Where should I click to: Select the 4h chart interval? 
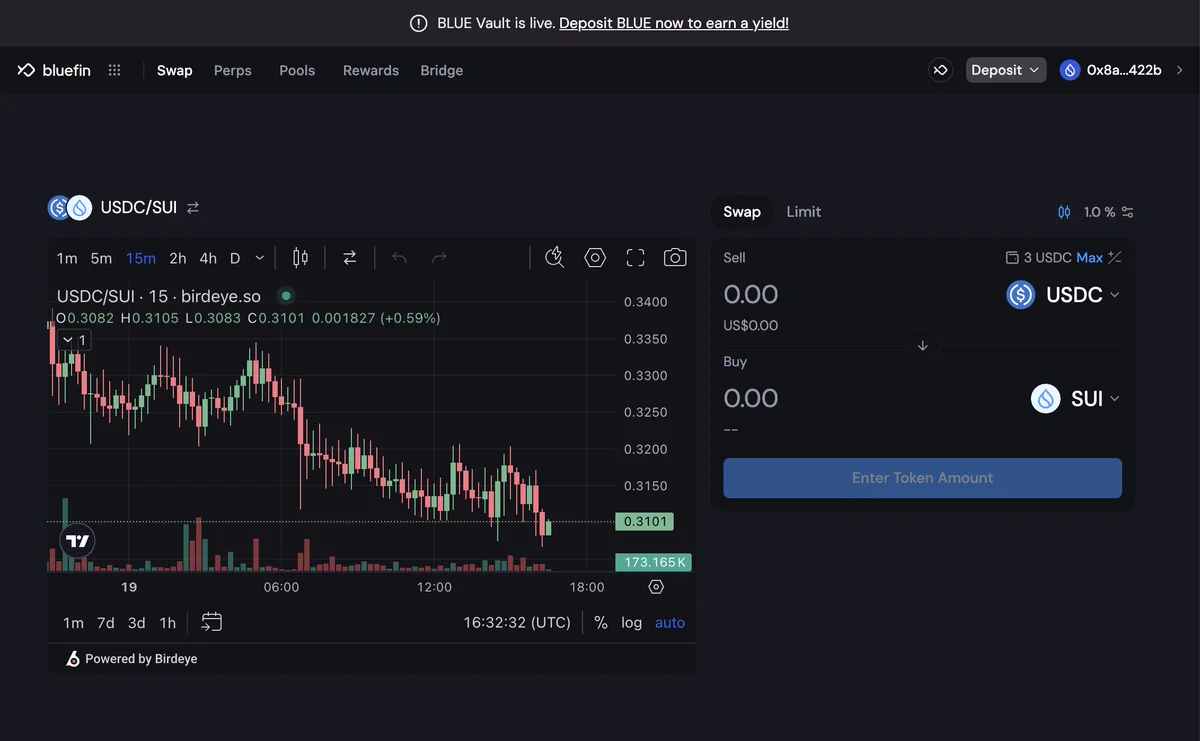click(208, 258)
